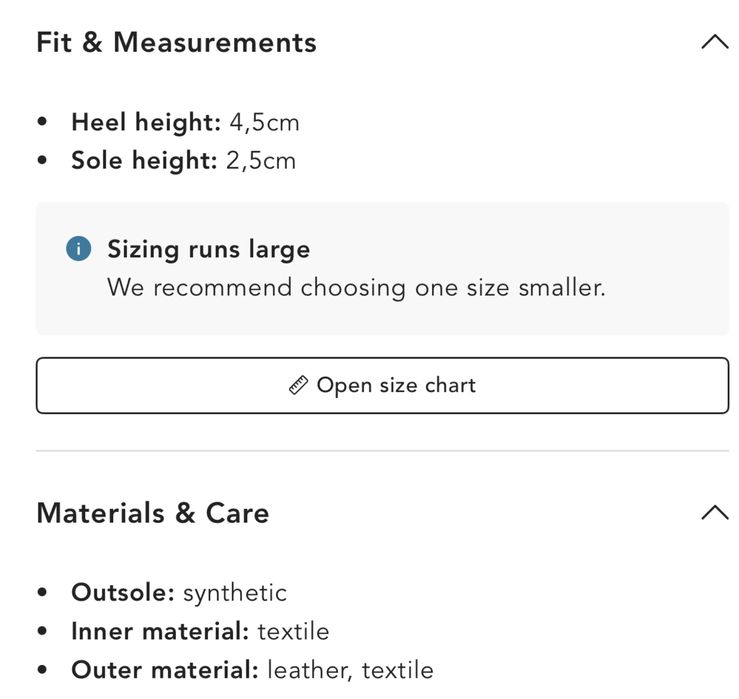Click the "Sizing runs large" notice title

coord(209,249)
